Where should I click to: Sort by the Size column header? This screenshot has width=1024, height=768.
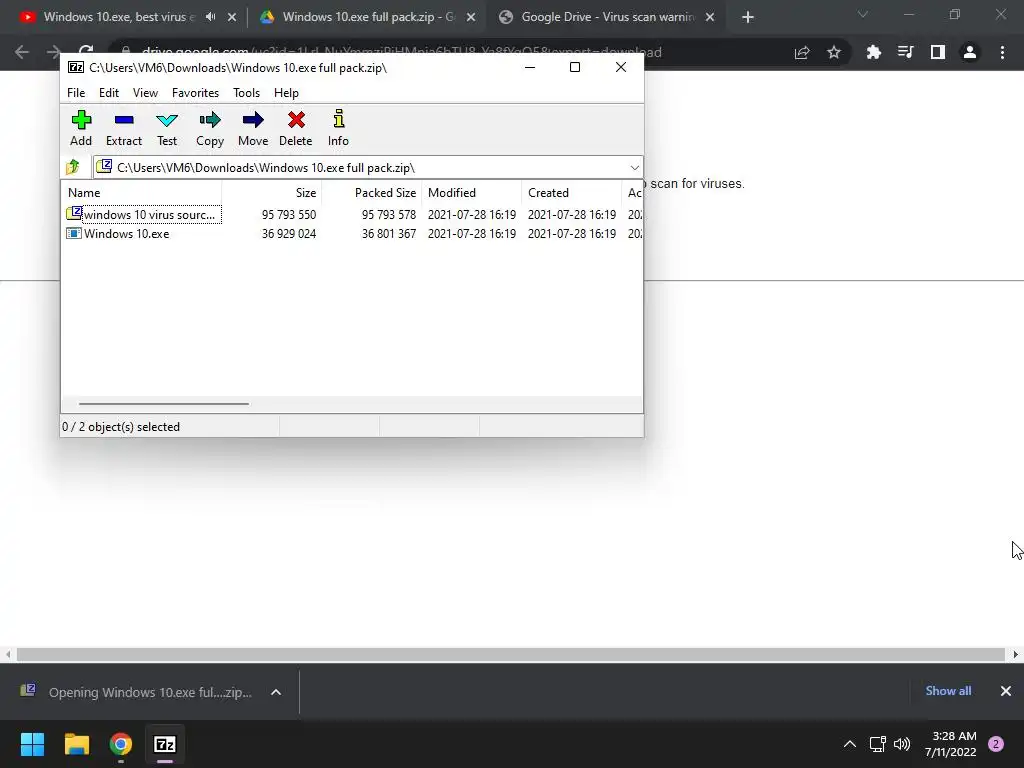click(x=272, y=193)
